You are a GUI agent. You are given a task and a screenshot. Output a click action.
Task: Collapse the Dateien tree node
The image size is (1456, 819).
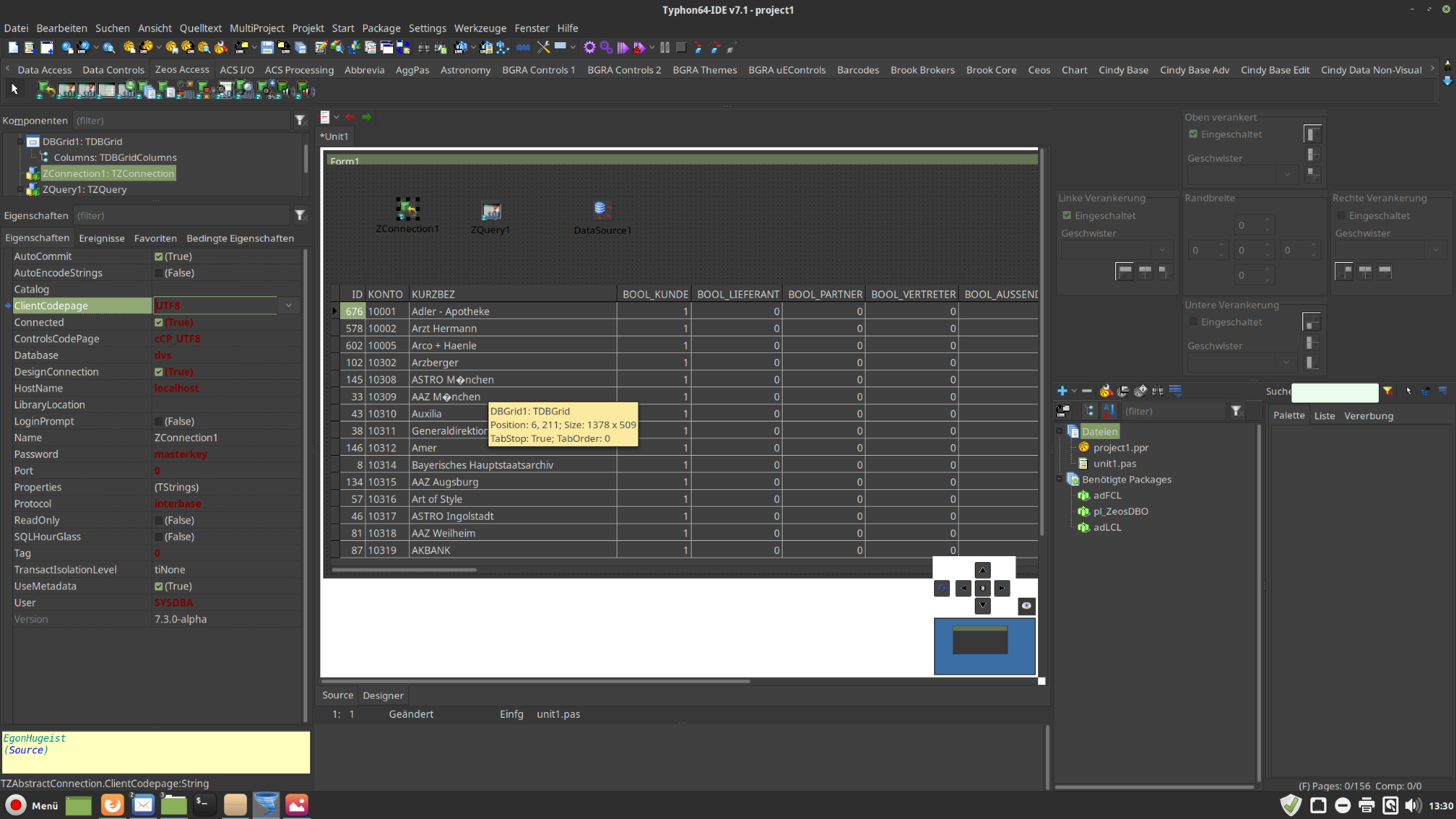1060,432
